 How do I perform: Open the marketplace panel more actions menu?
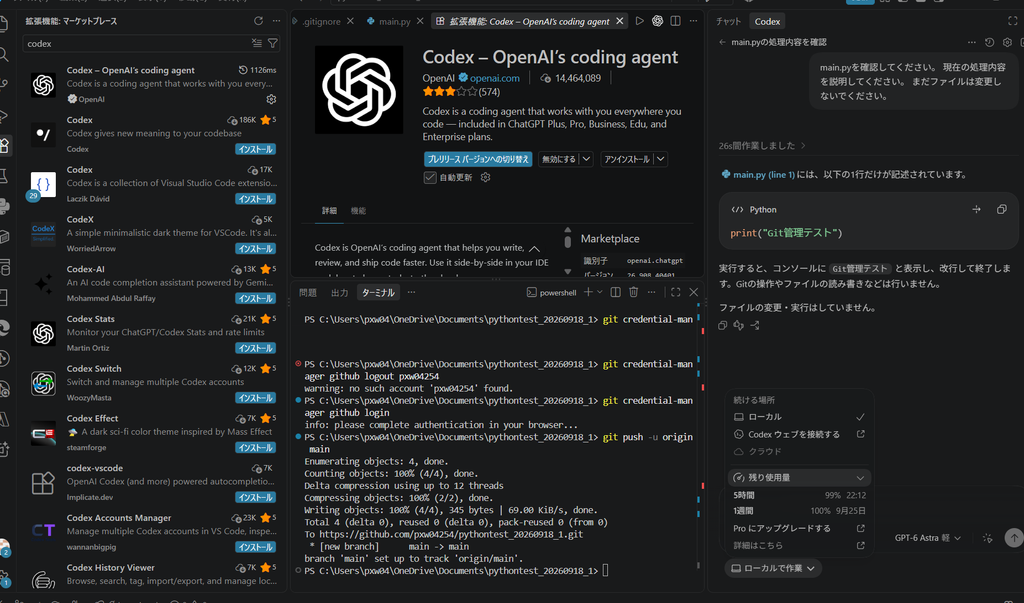(276, 21)
